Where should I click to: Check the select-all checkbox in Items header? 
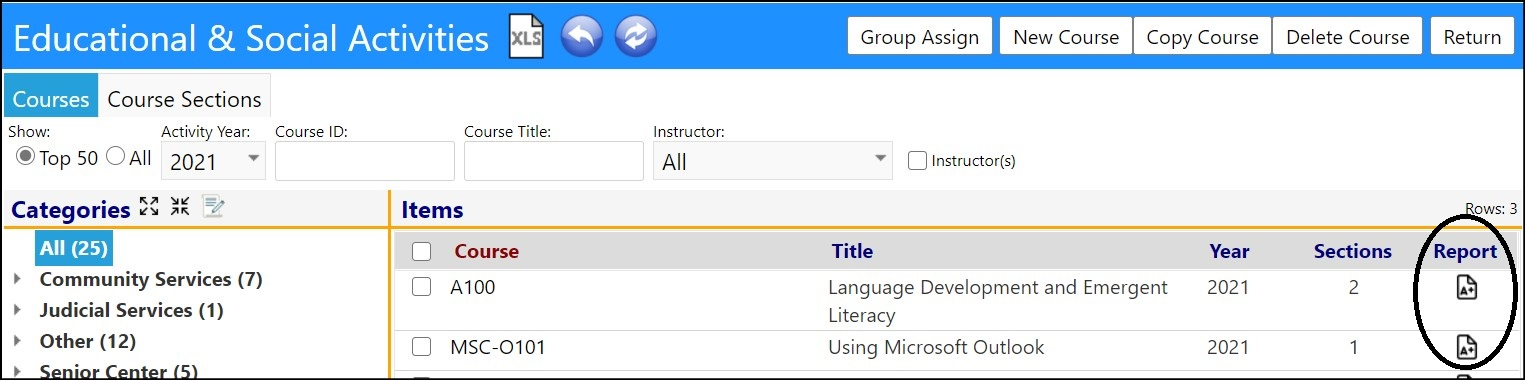tap(422, 252)
